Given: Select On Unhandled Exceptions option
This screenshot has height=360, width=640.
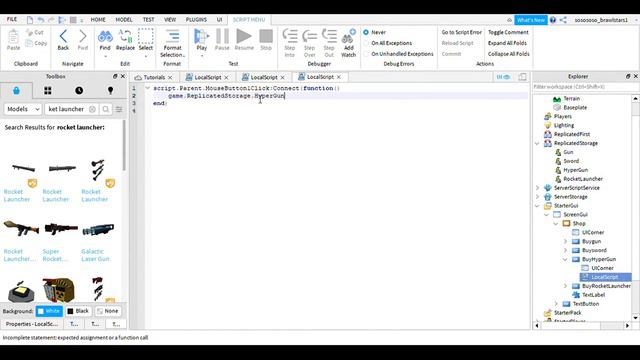Looking at the screenshot, I should coord(366,54).
